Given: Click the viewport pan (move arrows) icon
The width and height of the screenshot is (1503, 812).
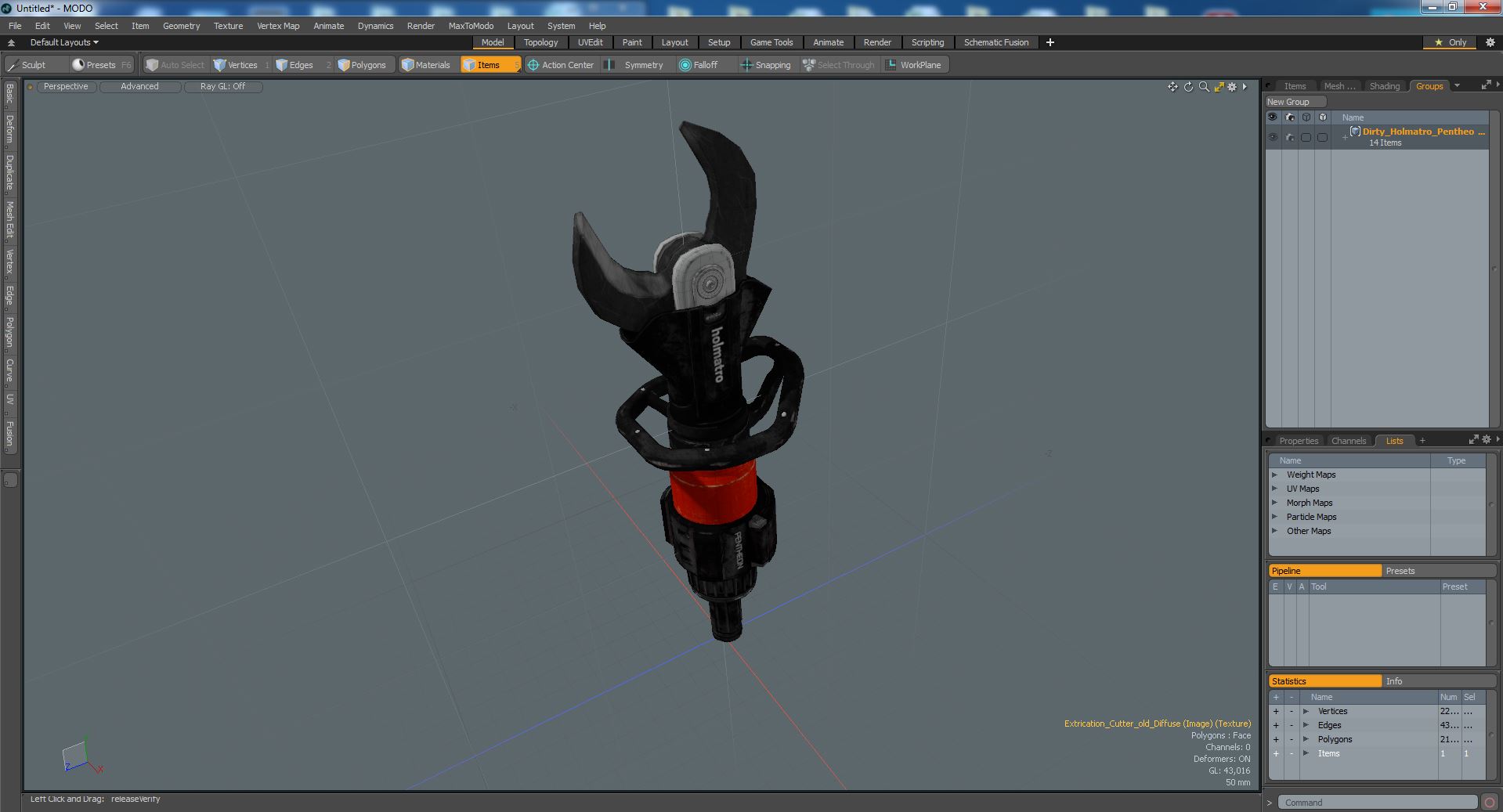Looking at the screenshot, I should tap(1172, 87).
